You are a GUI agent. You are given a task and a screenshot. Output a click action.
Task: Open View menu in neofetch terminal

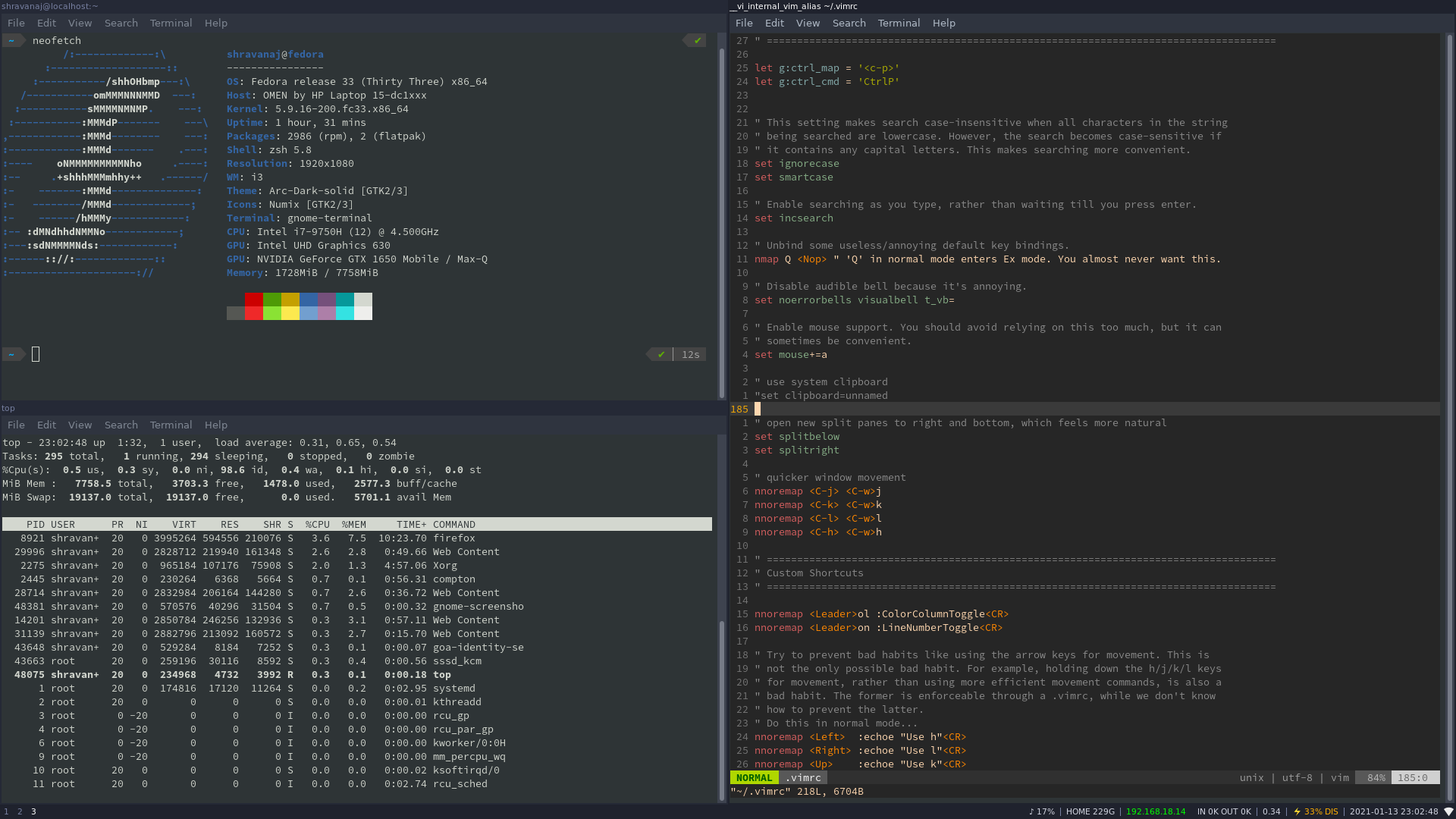point(80,24)
